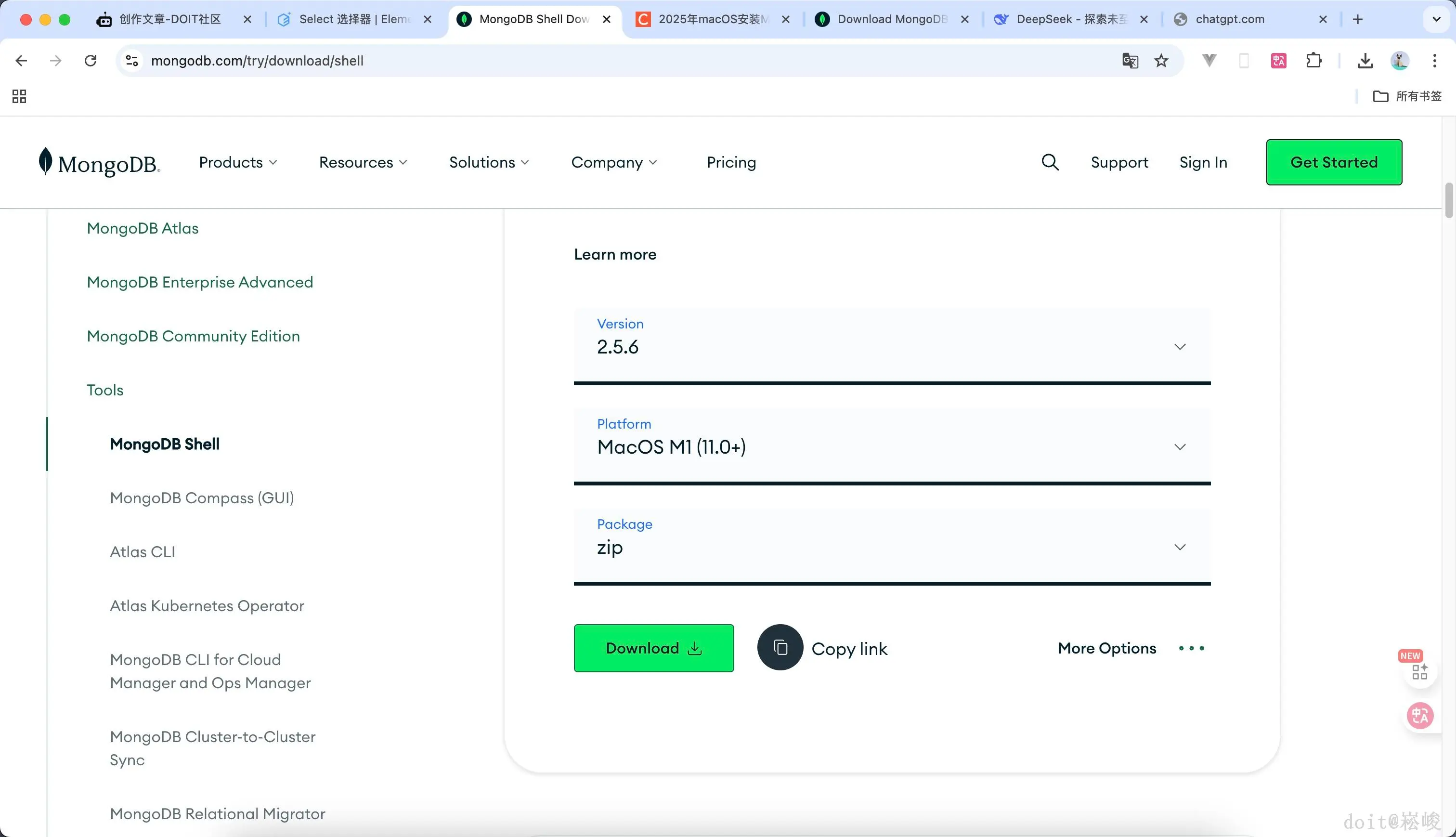
Task: Bookmark this page via star icon
Action: 1161,60
